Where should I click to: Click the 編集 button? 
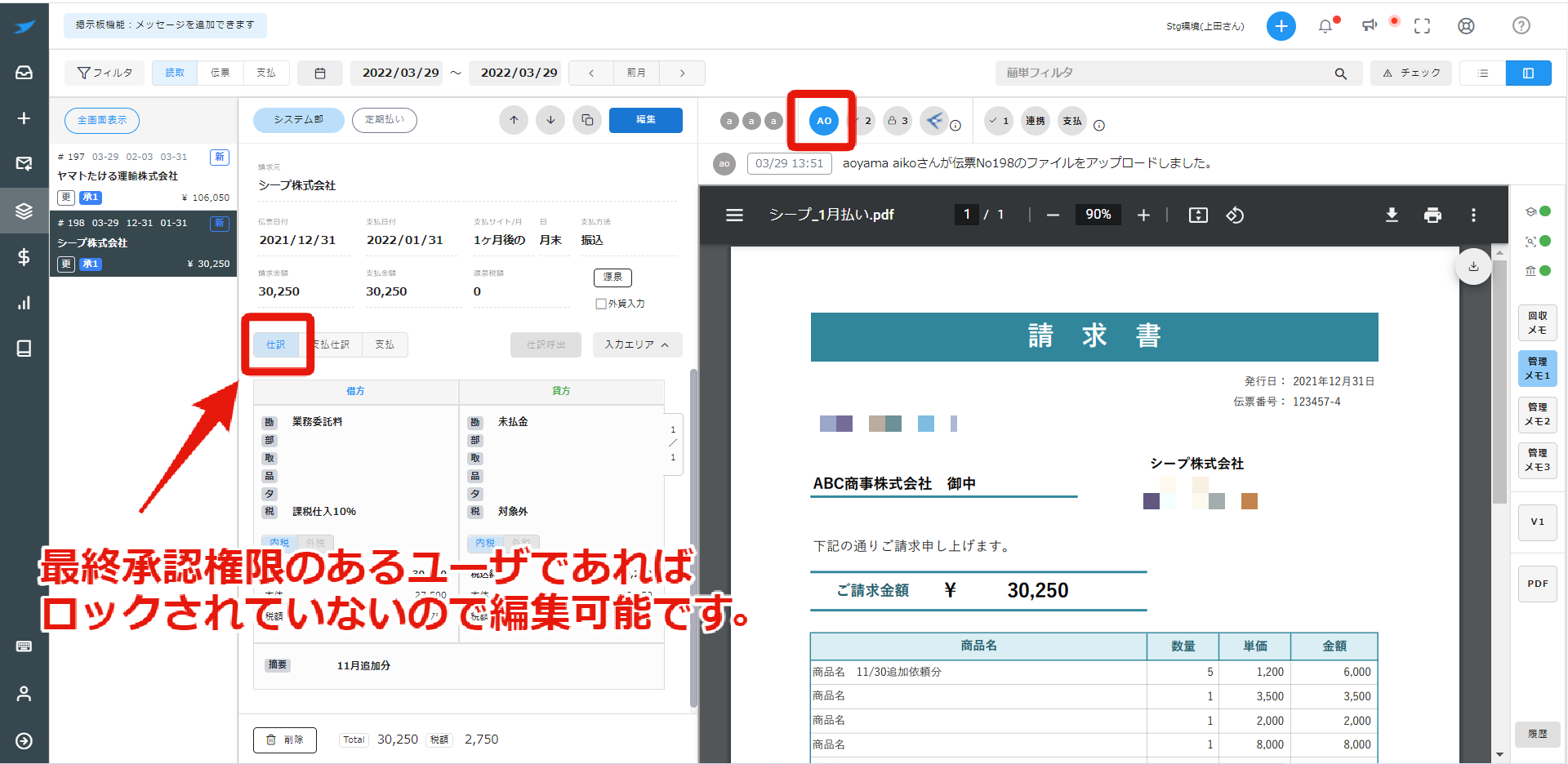tap(646, 120)
